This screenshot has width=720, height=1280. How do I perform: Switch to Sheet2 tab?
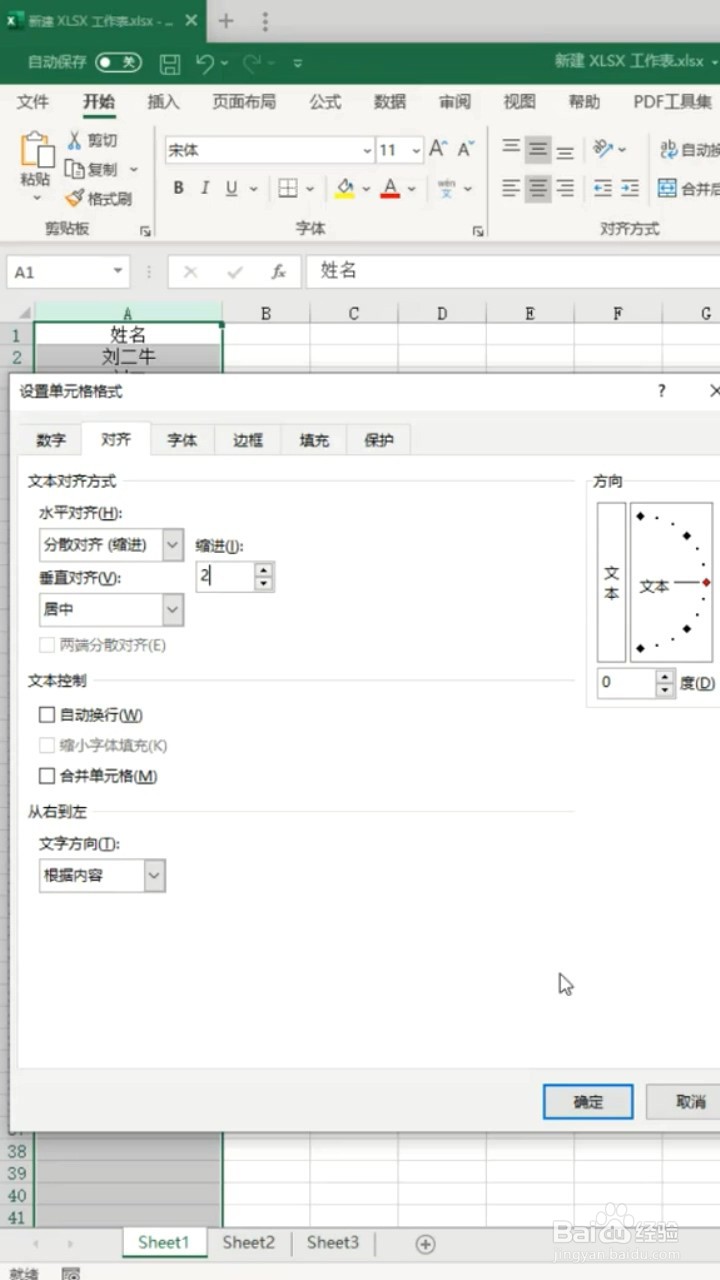(x=248, y=1243)
